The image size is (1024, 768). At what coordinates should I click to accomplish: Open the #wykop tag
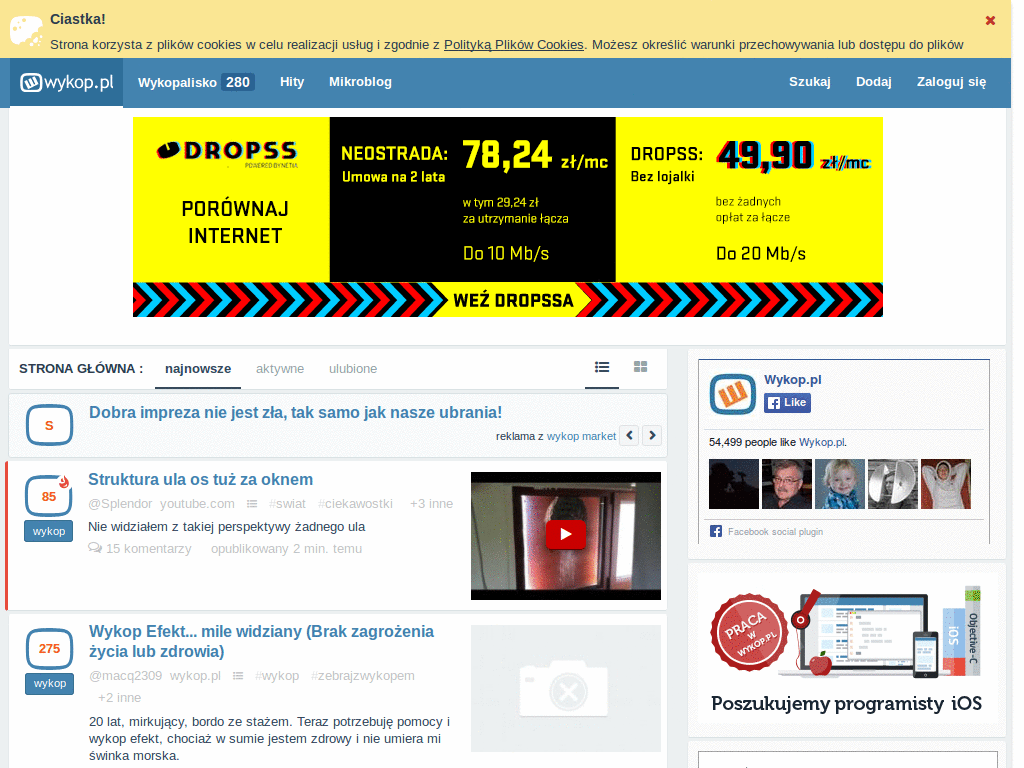pyautogui.click(x=277, y=675)
